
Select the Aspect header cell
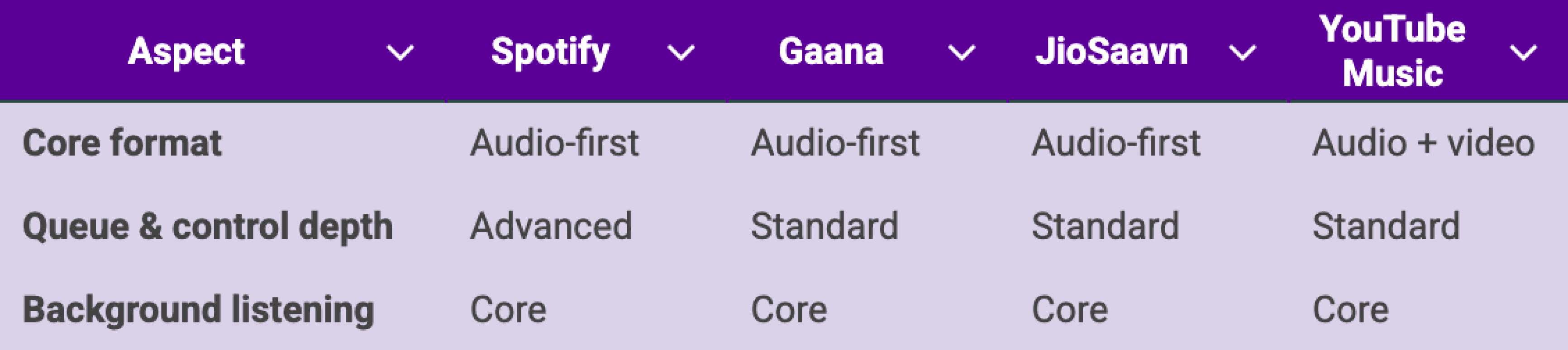(x=223, y=51)
